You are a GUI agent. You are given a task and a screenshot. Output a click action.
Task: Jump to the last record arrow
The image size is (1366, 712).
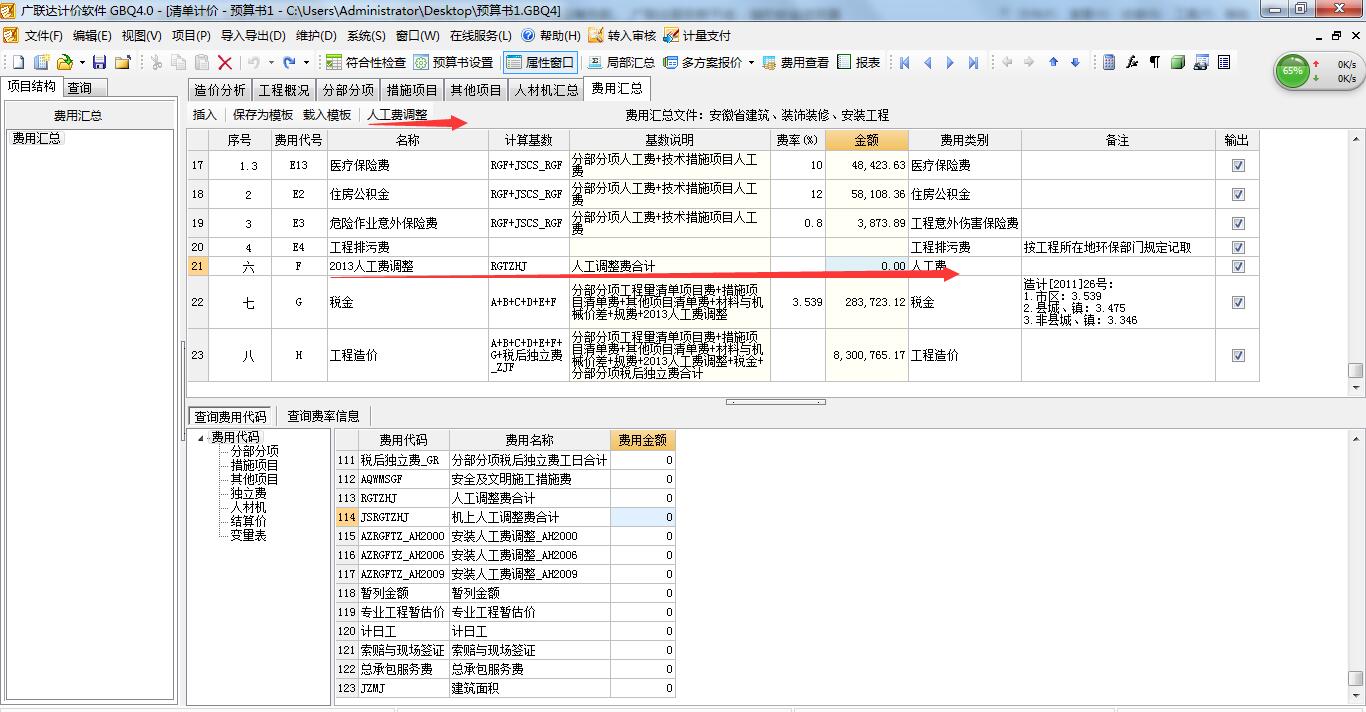click(973, 62)
